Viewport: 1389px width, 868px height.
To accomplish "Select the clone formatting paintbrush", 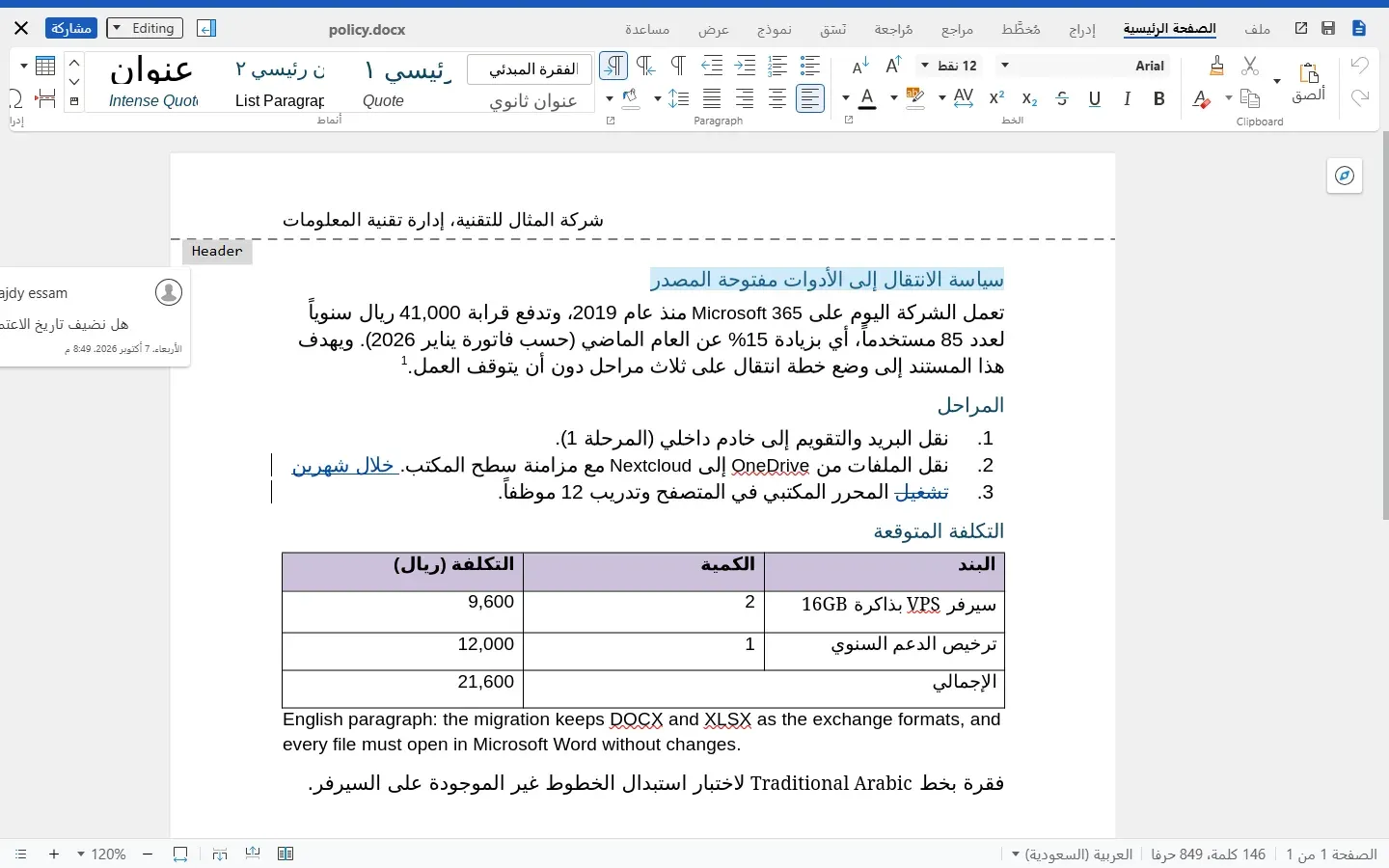I will (1217, 66).
